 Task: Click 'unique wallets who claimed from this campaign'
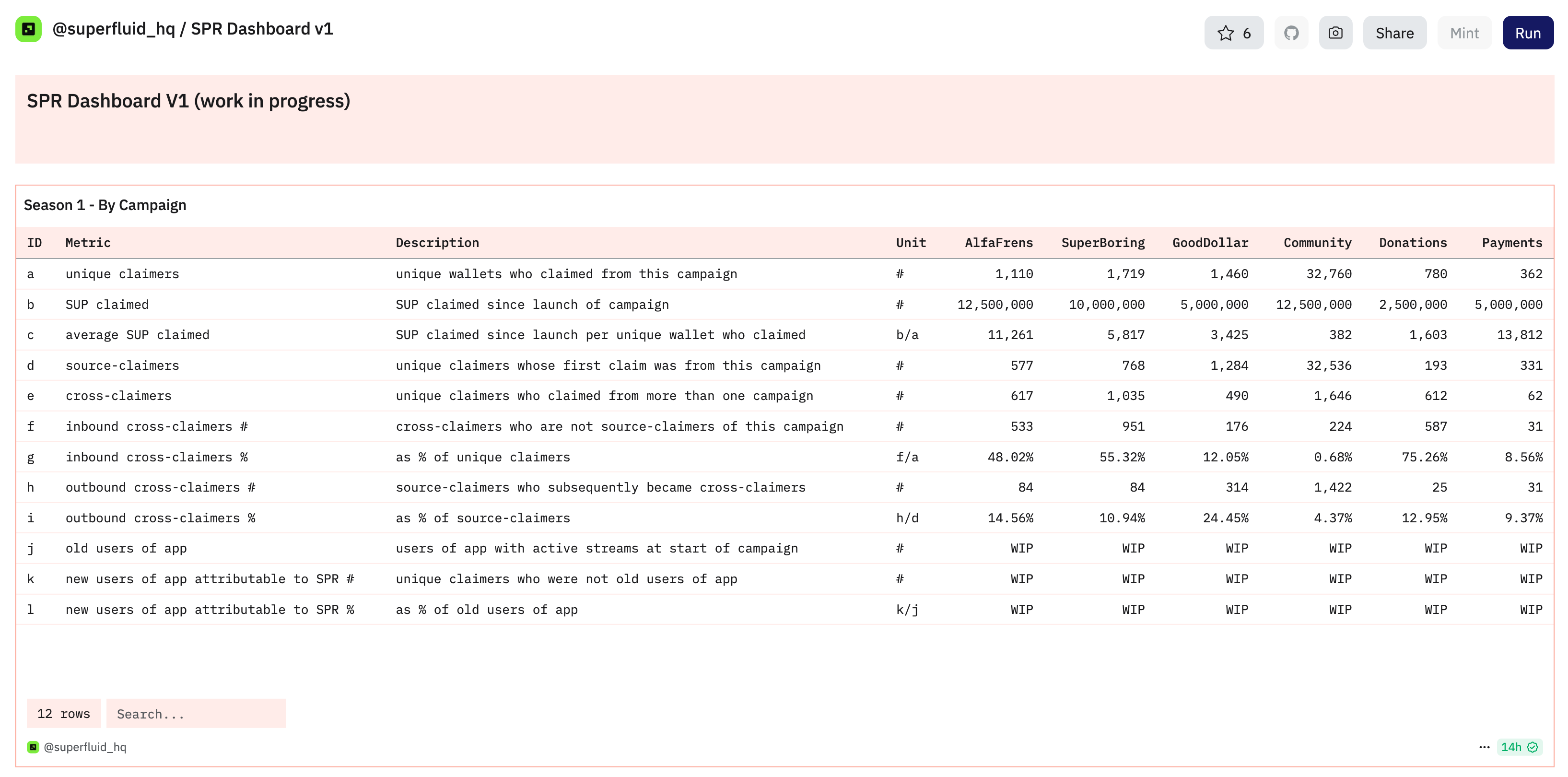pos(566,274)
